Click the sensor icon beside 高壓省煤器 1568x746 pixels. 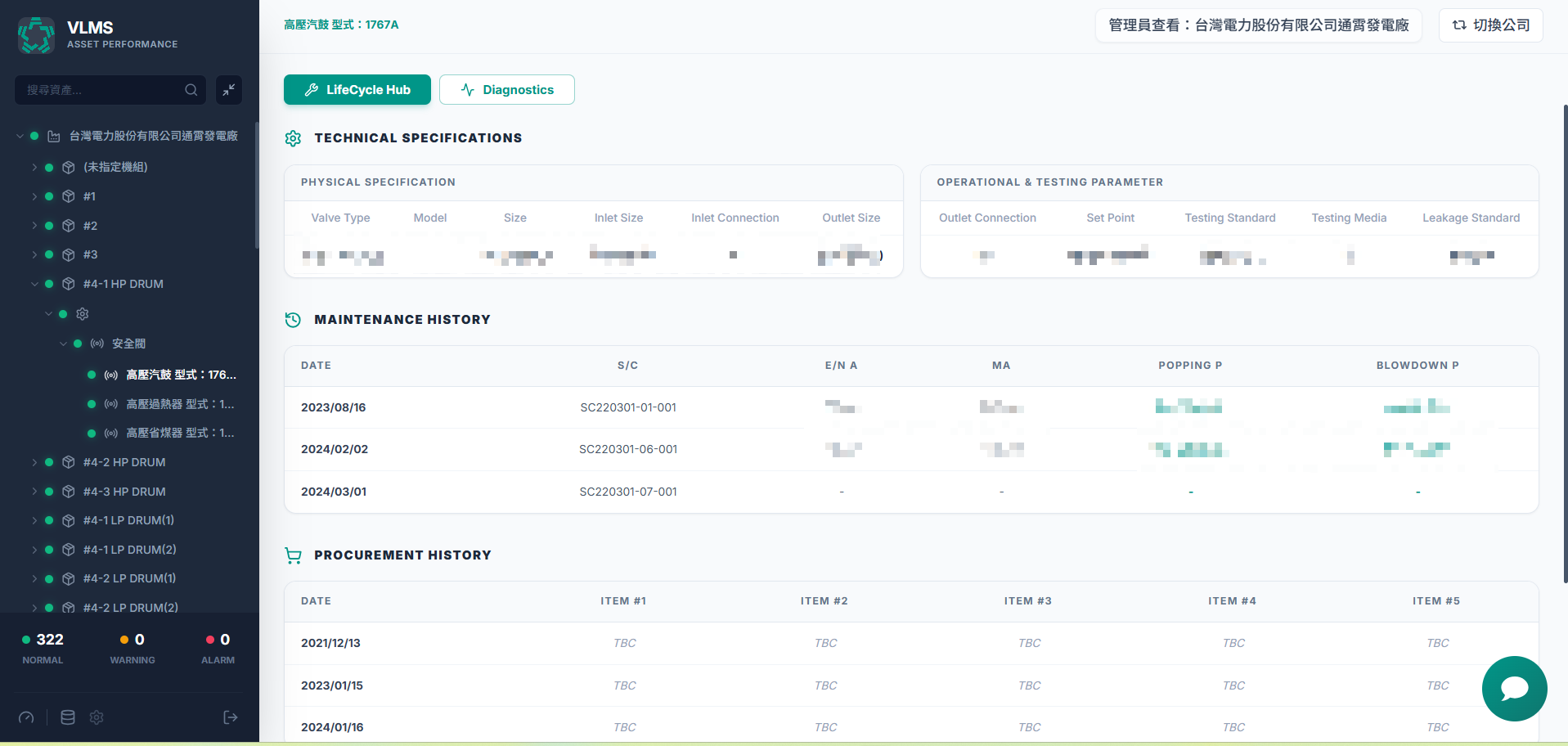(x=111, y=433)
